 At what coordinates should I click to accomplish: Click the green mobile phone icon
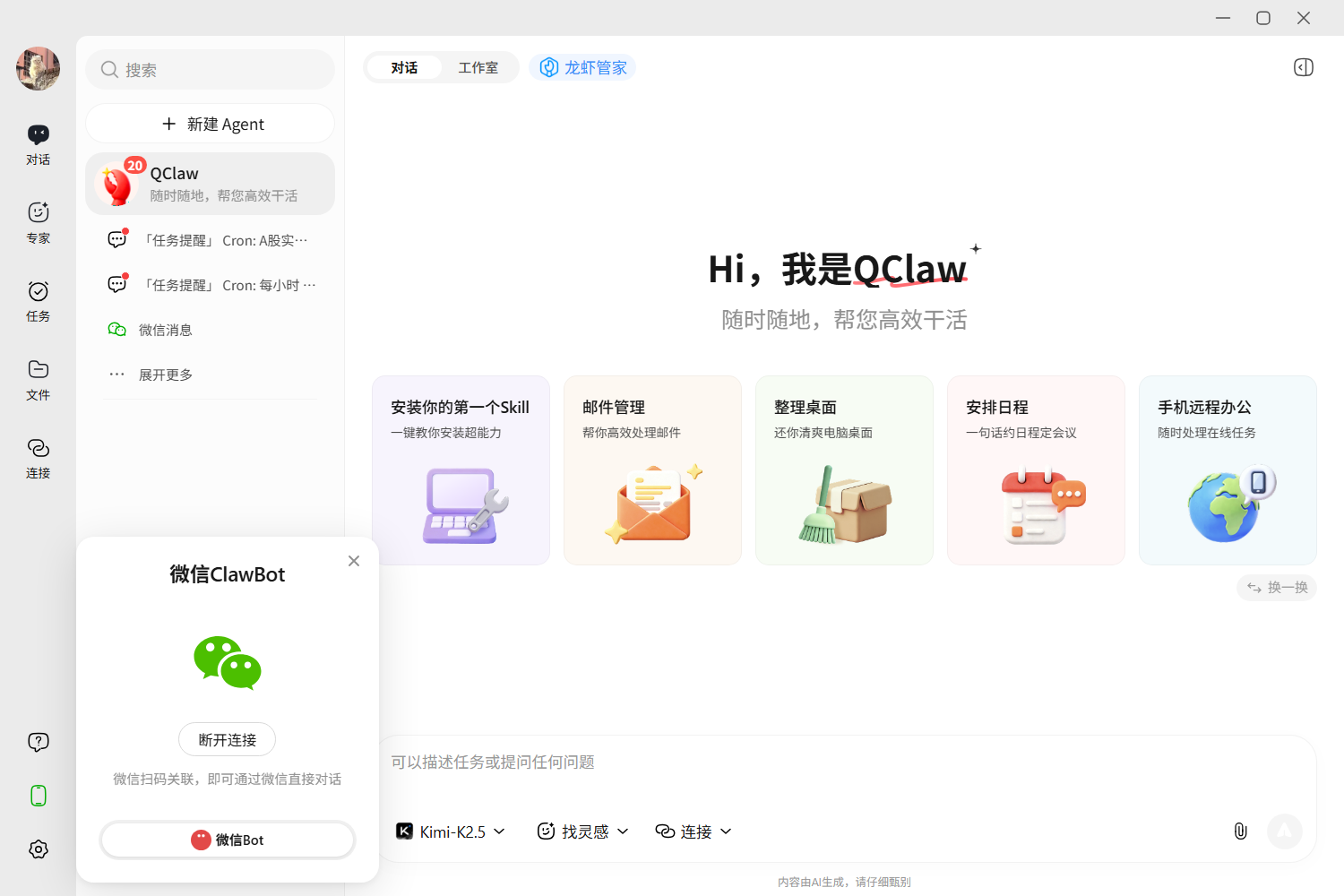39,796
